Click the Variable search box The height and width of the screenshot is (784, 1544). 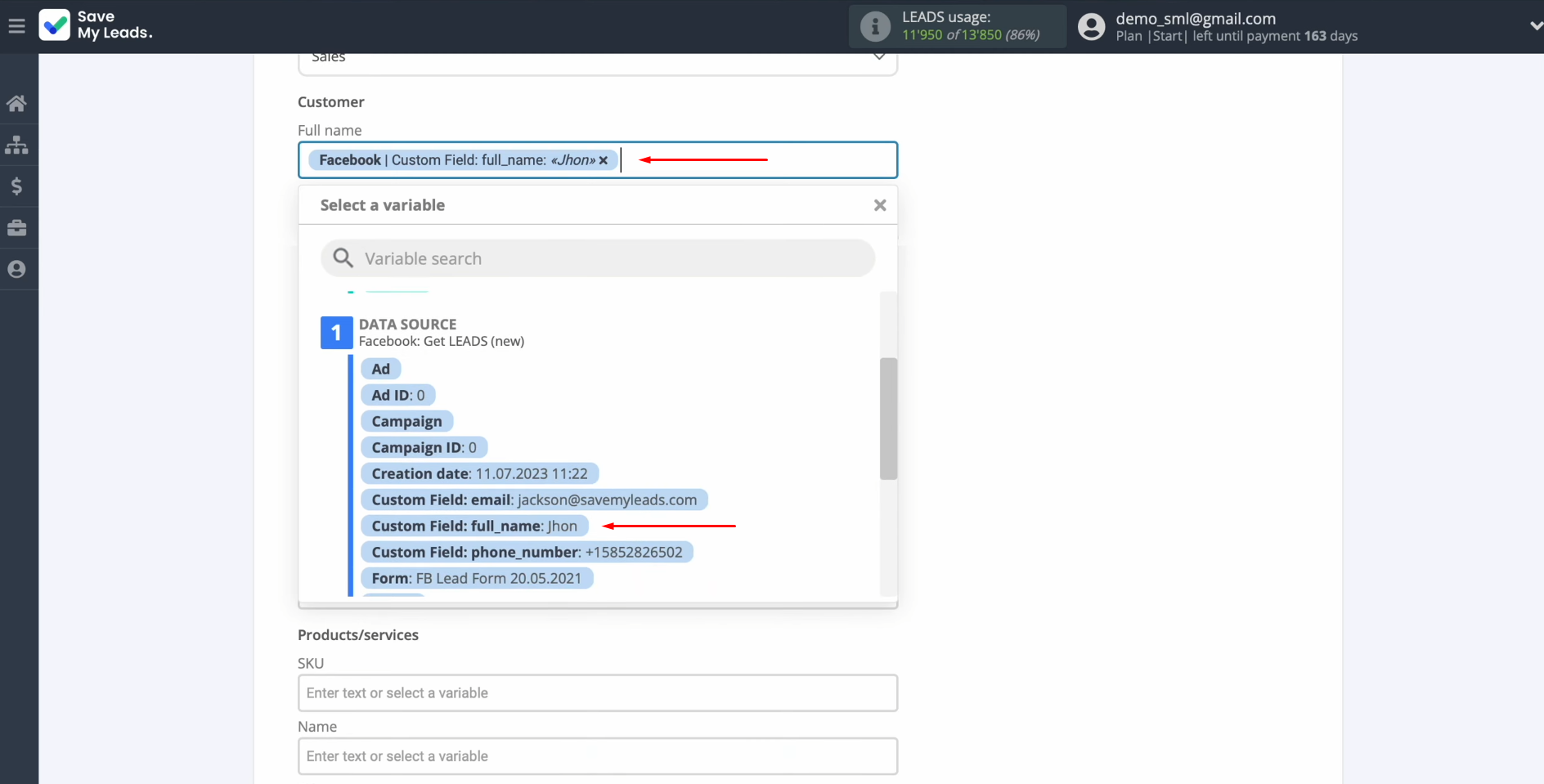[598, 258]
